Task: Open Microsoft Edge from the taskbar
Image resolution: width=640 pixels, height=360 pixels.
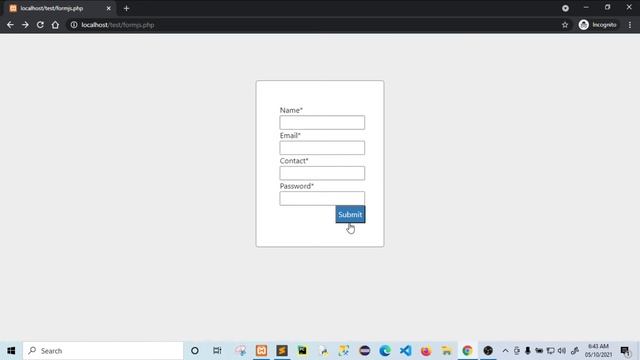Action: pos(384,351)
